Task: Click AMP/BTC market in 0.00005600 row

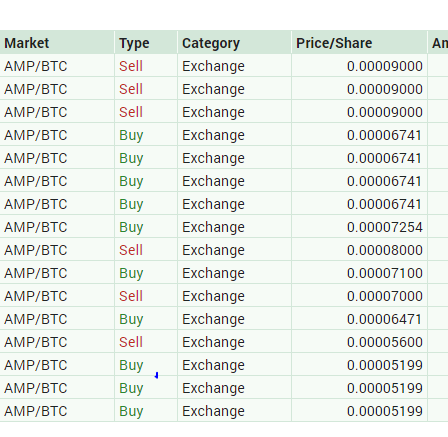Action: pyautogui.click(x=36, y=342)
